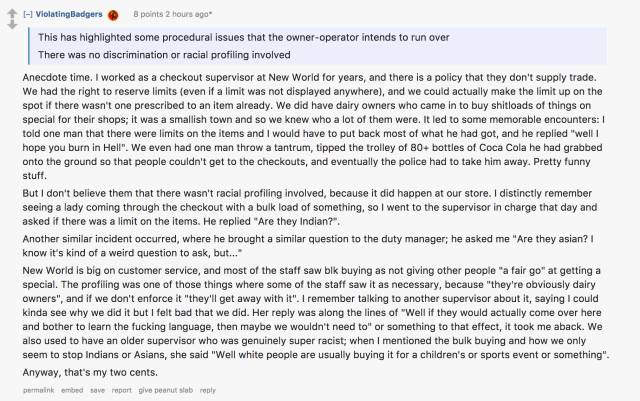Click the embed link under the comment
Screen dimensions: 640x401
point(72,390)
